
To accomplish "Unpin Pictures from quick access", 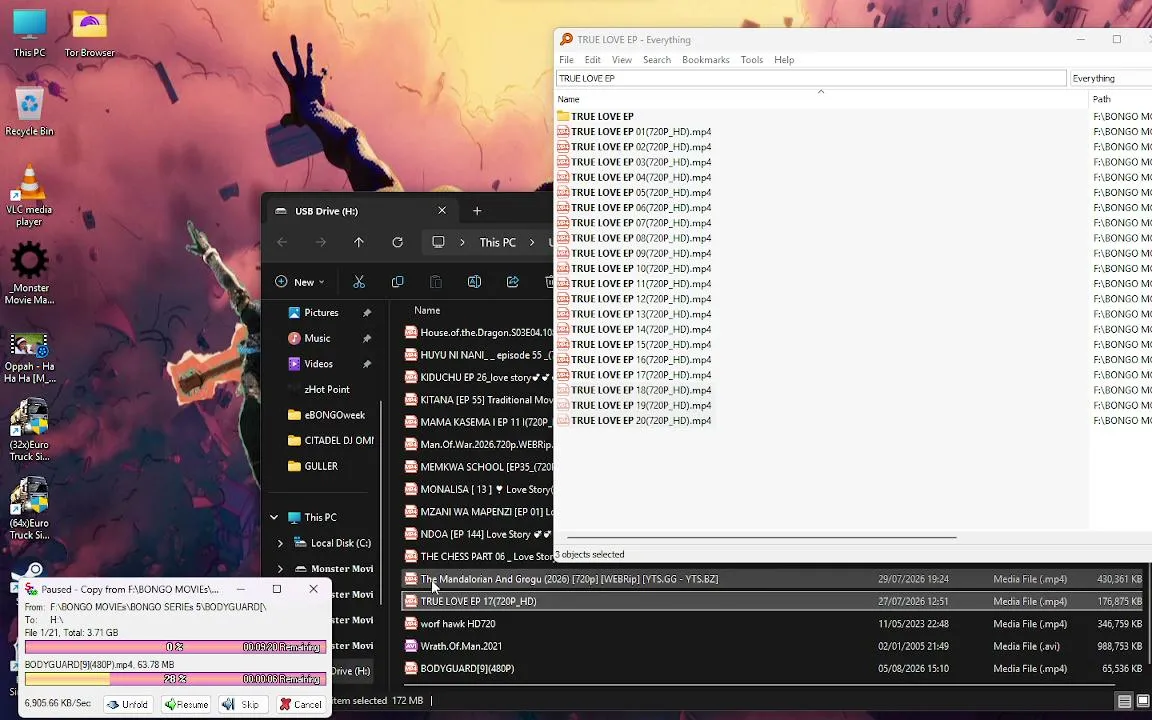I will [367, 313].
